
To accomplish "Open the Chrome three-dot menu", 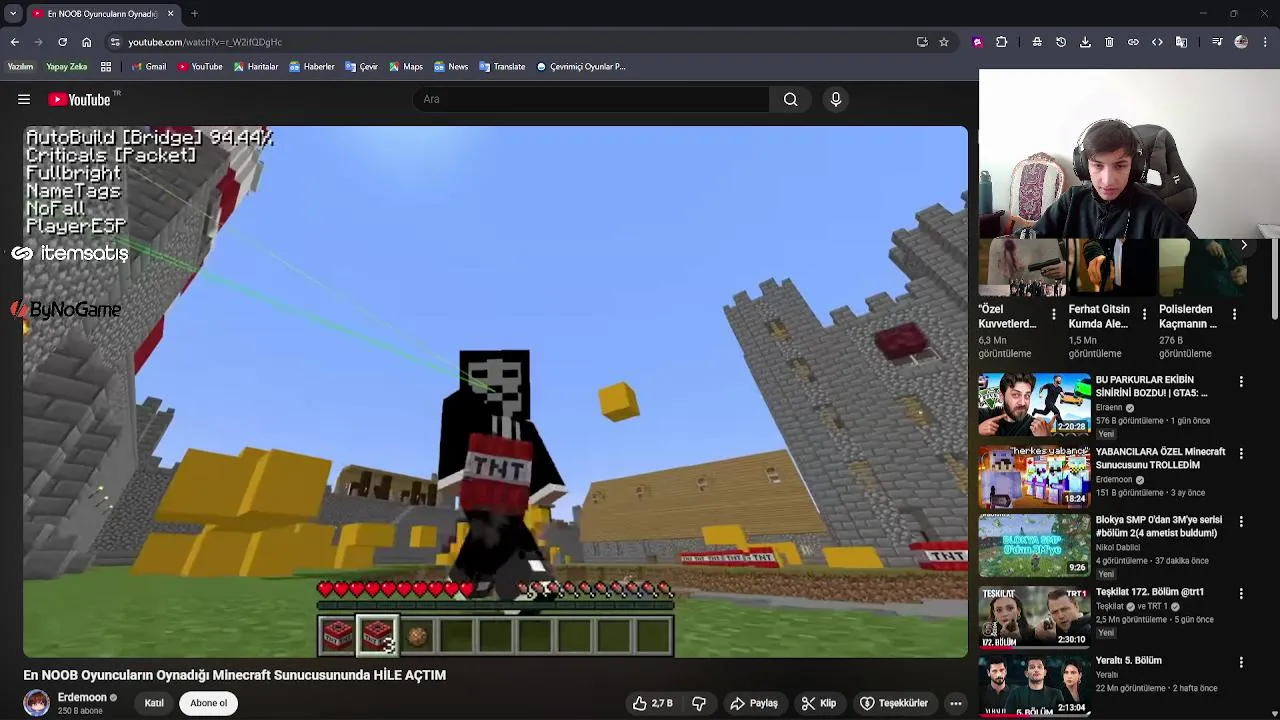I will coord(1265,42).
